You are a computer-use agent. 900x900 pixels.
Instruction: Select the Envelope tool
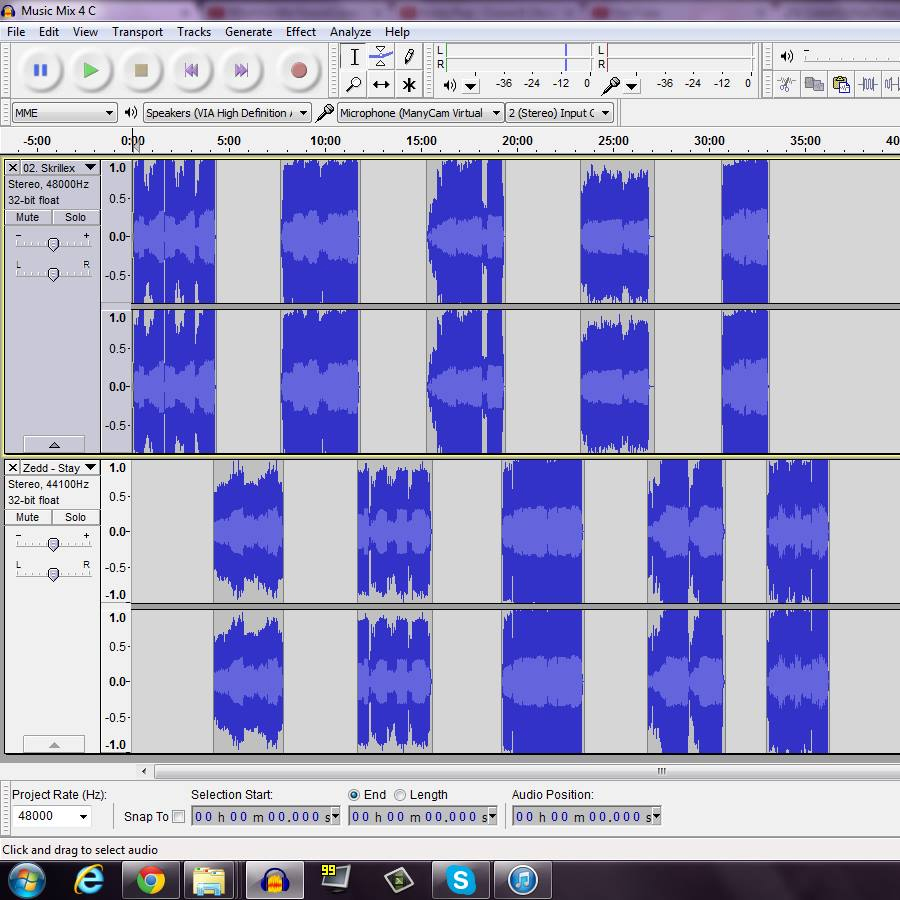click(381, 57)
